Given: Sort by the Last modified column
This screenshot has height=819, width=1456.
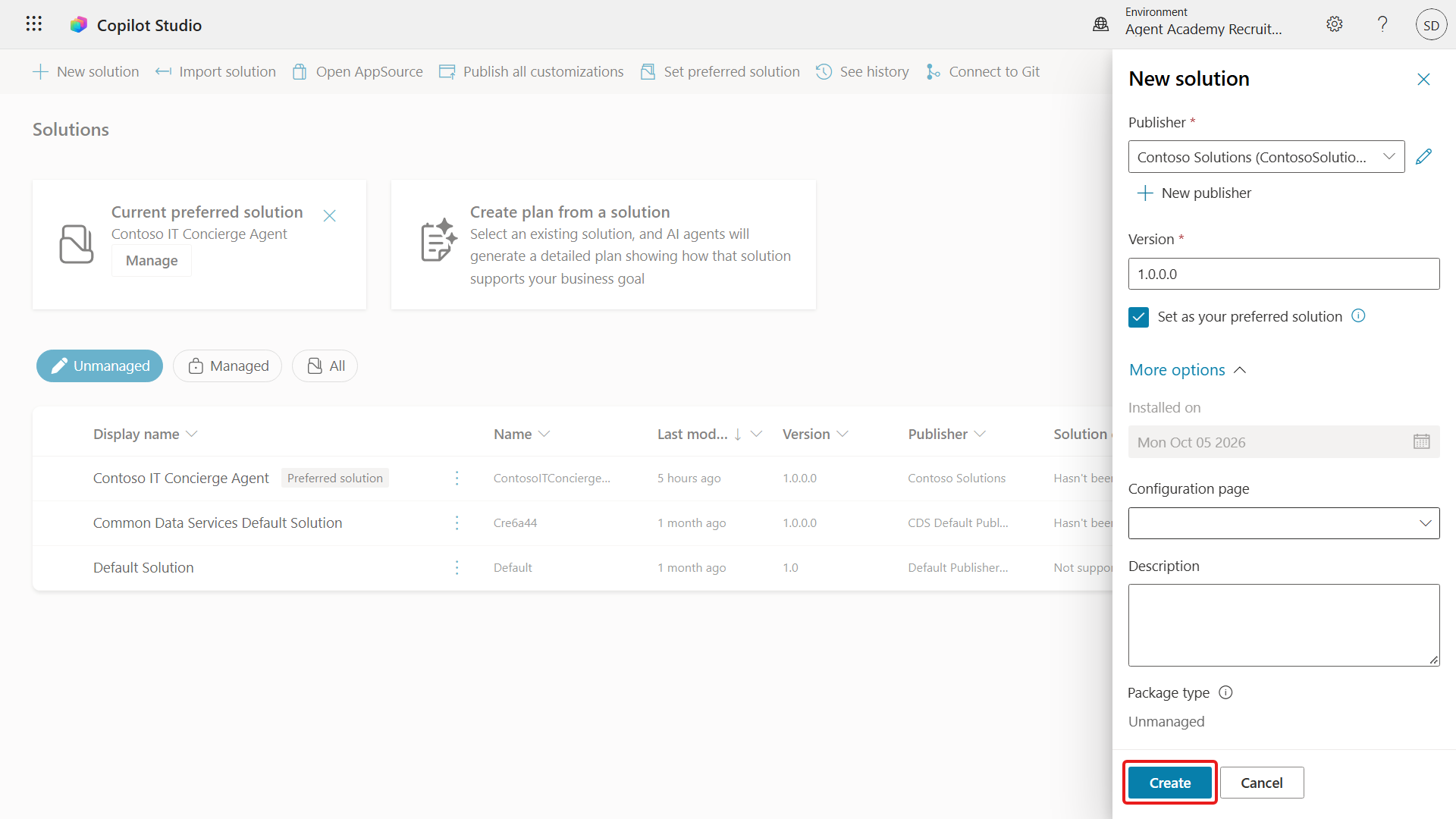Looking at the screenshot, I should point(708,434).
